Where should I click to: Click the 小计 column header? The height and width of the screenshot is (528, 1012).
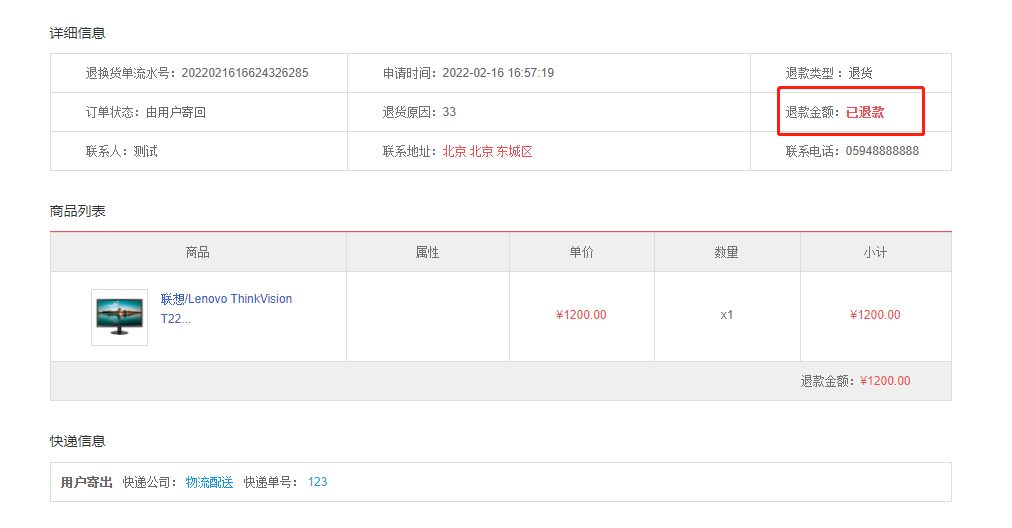[x=875, y=252]
